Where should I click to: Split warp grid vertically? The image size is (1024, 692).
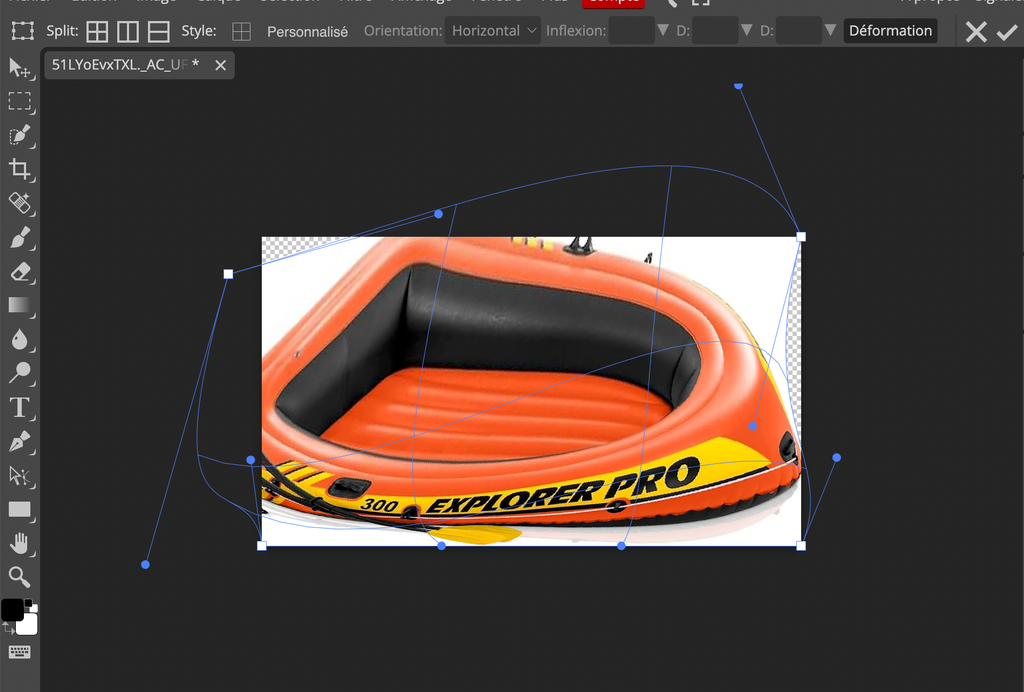click(128, 31)
